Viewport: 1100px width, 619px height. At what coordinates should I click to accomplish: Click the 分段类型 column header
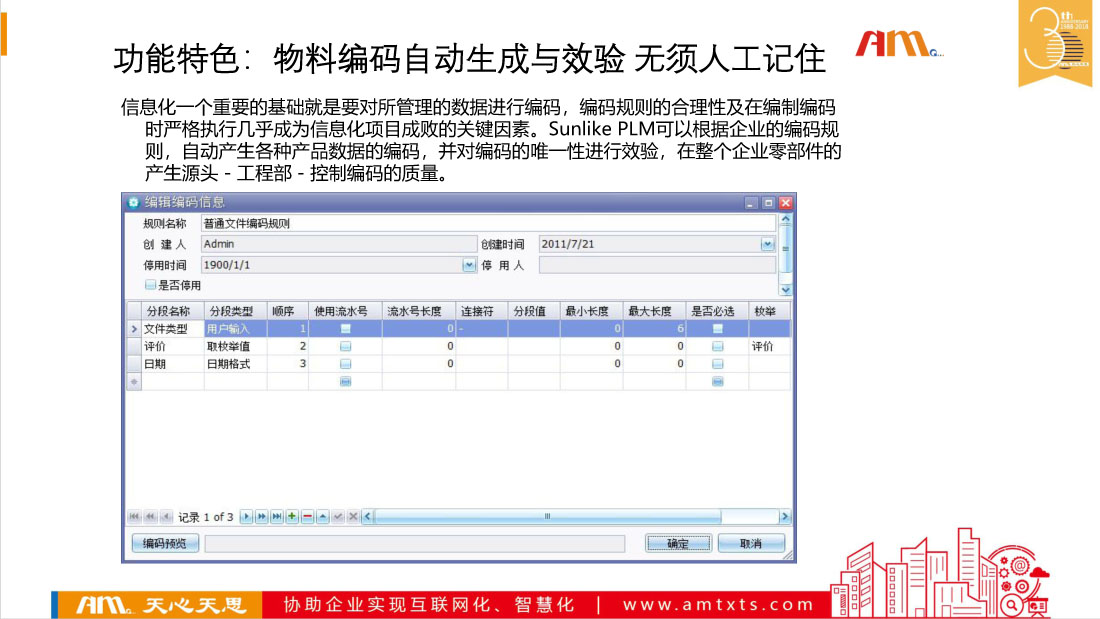pyautogui.click(x=230, y=310)
